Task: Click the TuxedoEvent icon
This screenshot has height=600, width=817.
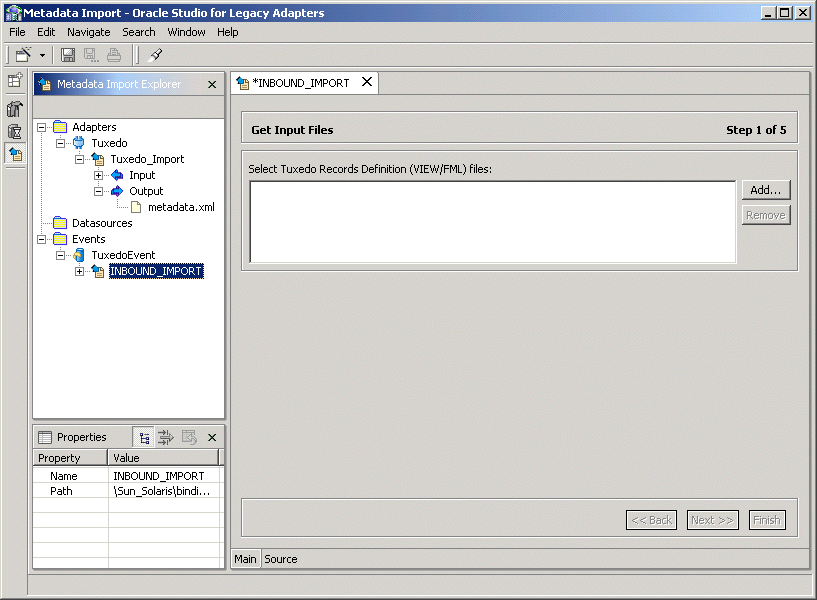Action: [79, 255]
